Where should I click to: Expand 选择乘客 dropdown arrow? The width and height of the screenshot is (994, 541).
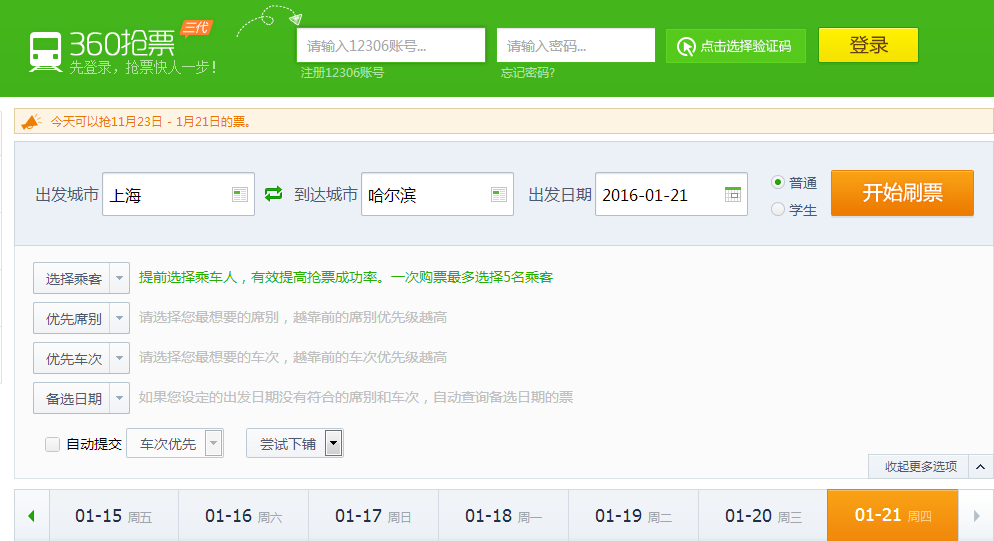(x=119, y=278)
